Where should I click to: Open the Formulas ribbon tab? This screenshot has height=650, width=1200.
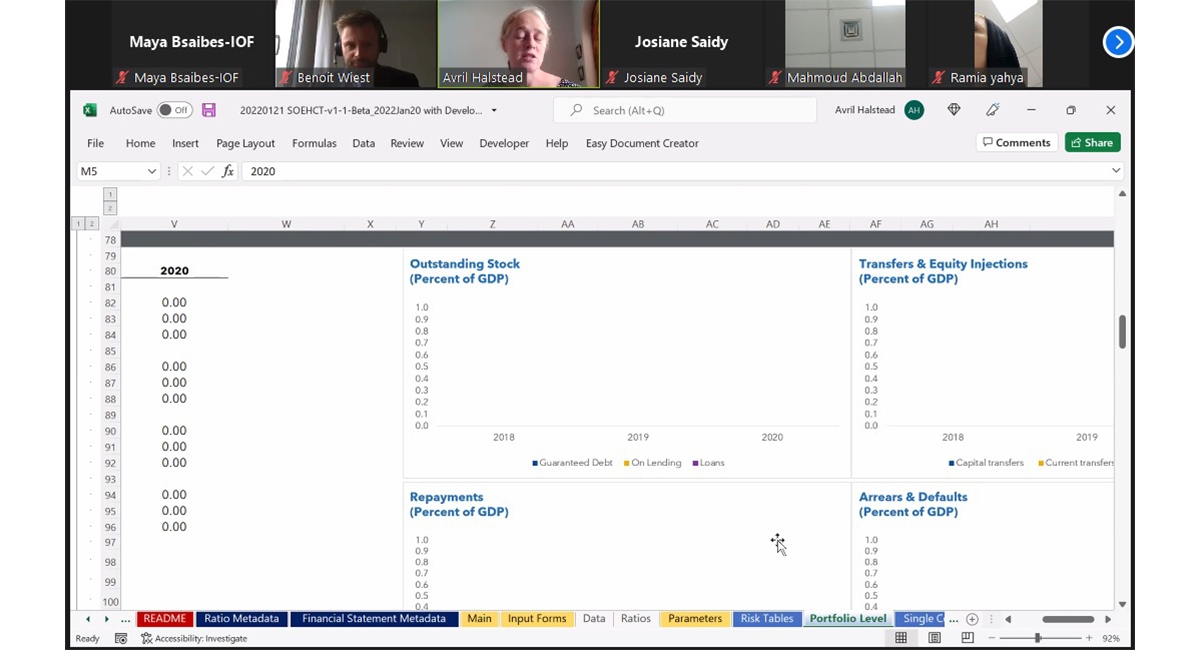pos(314,143)
